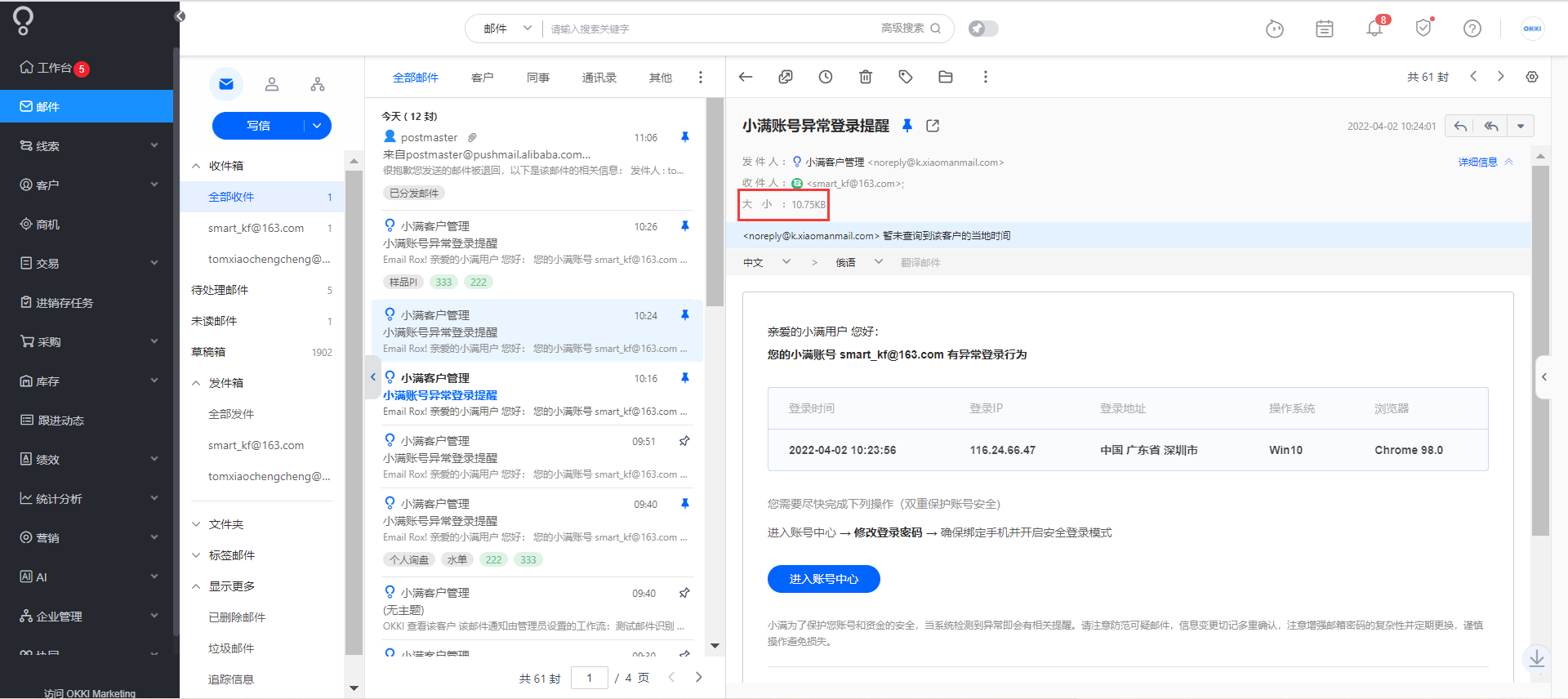The height and width of the screenshot is (699, 1568).
Task: Click the page number input field
Action: [590, 678]
